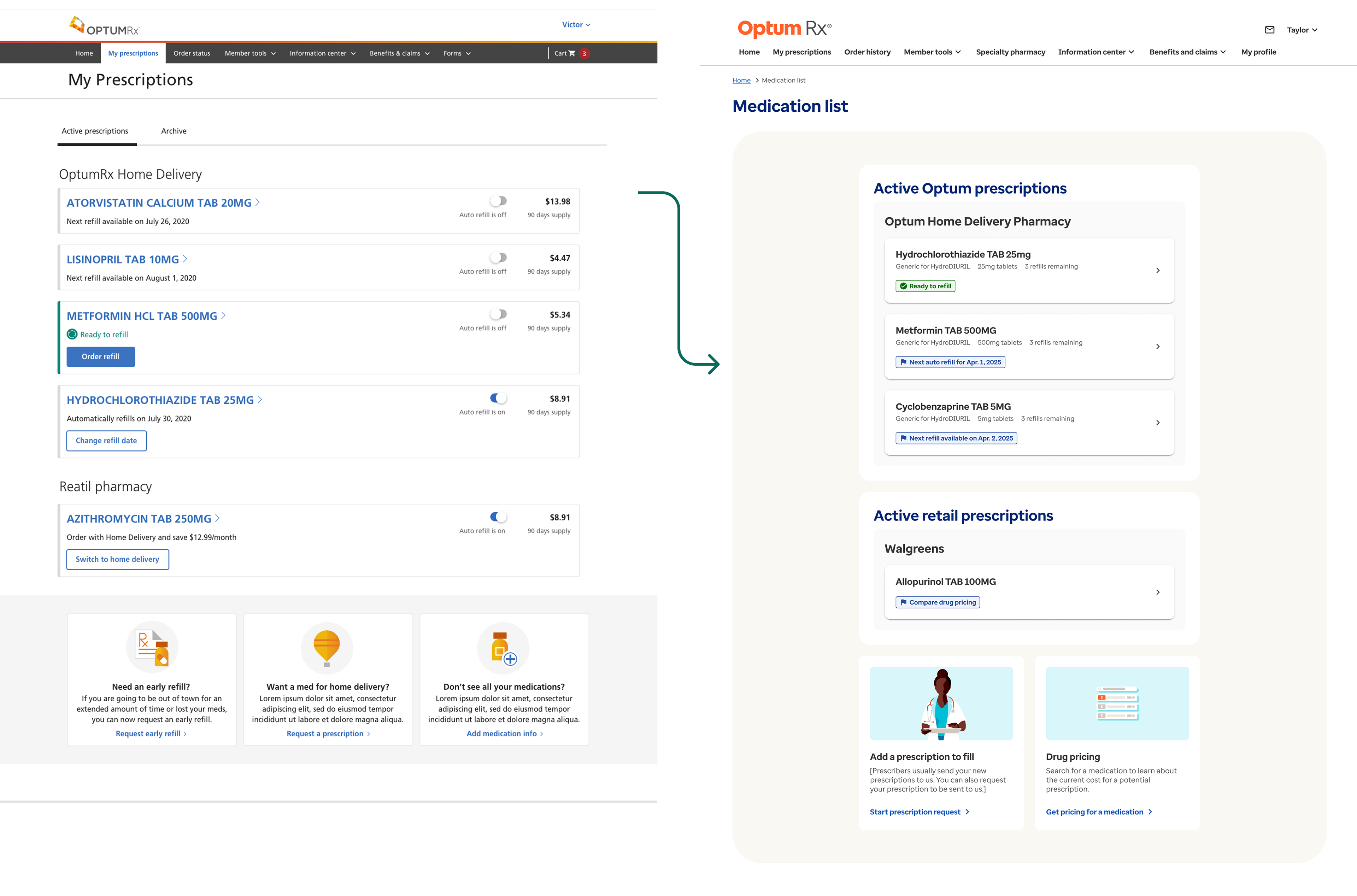This screenshot has width=1357, height=896.
Task: Expand Benefits and claims menu
Action: [1187, 52]
